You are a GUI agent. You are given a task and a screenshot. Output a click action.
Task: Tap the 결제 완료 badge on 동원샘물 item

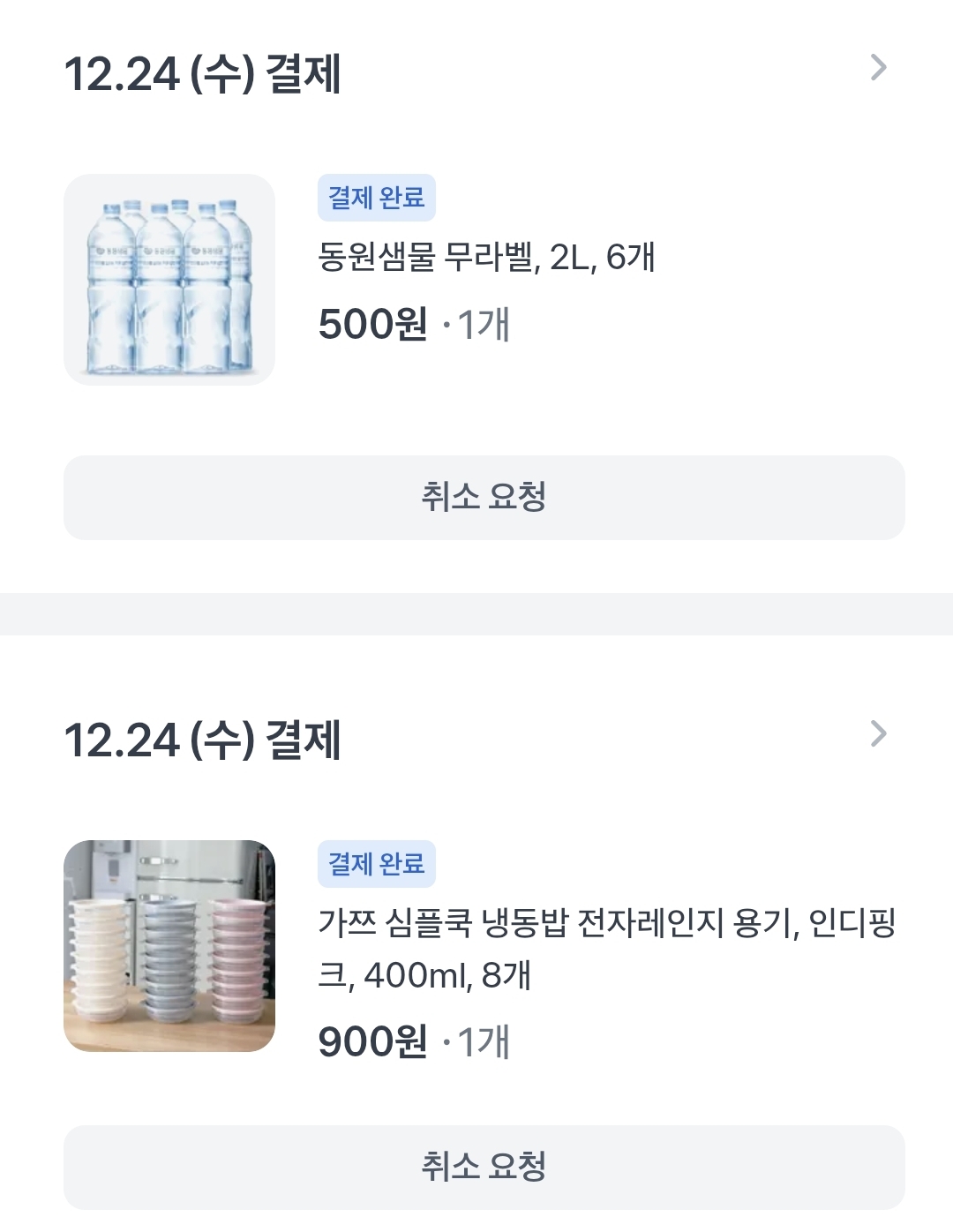pyautogui.click(x=377, y=198)
